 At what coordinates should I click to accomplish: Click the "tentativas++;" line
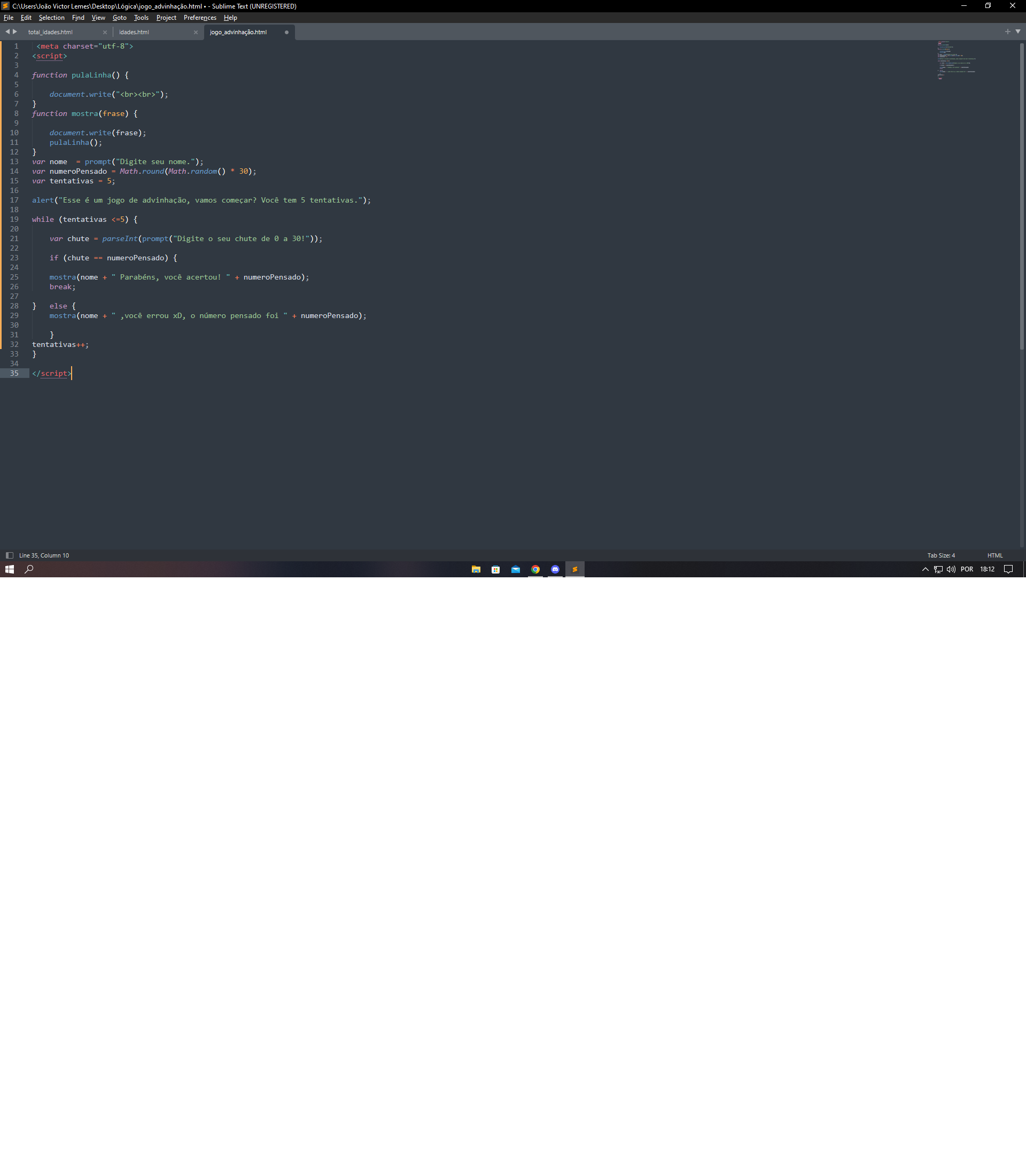click(60, 344)
